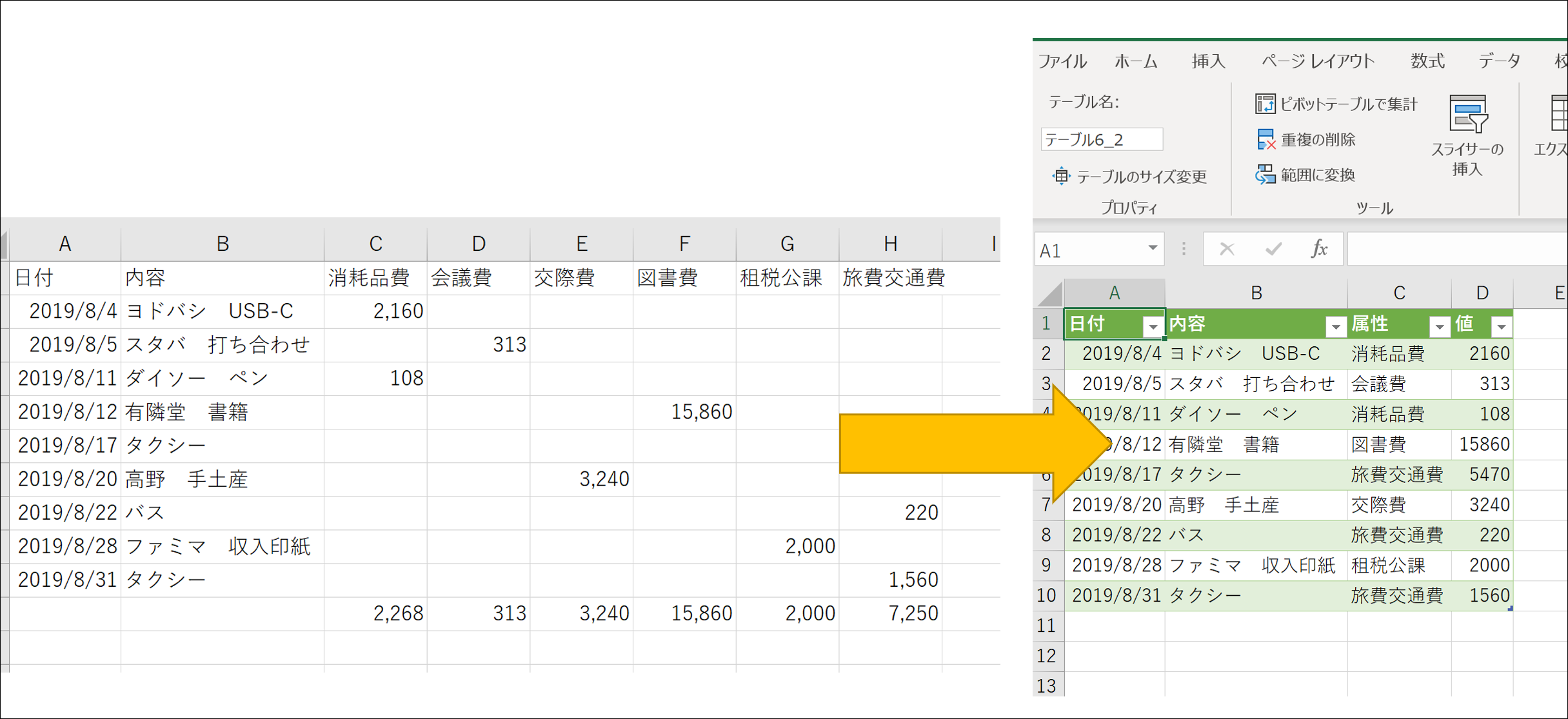
Task: Select column B header in right table
Action: (1256, 293)
